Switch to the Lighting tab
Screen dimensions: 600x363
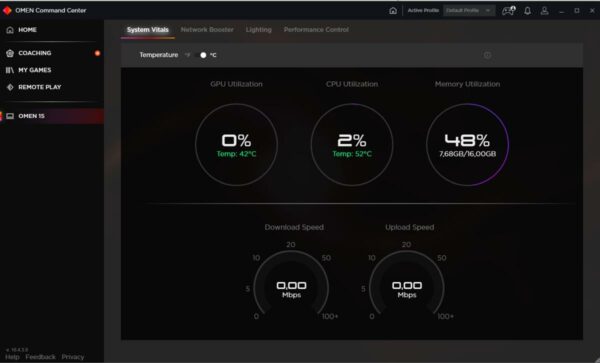259,29
